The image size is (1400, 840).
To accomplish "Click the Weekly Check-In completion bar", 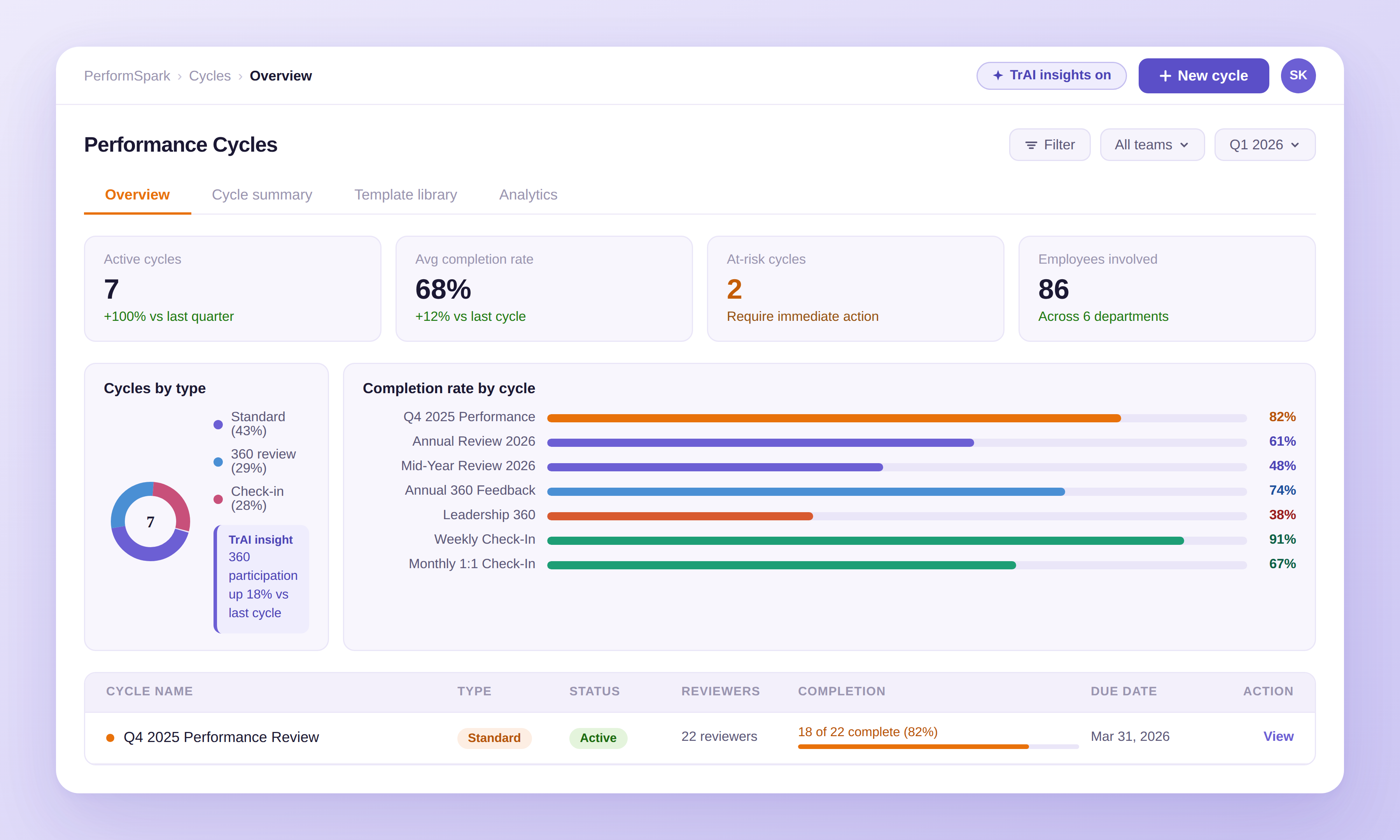I will click(866, 540).
